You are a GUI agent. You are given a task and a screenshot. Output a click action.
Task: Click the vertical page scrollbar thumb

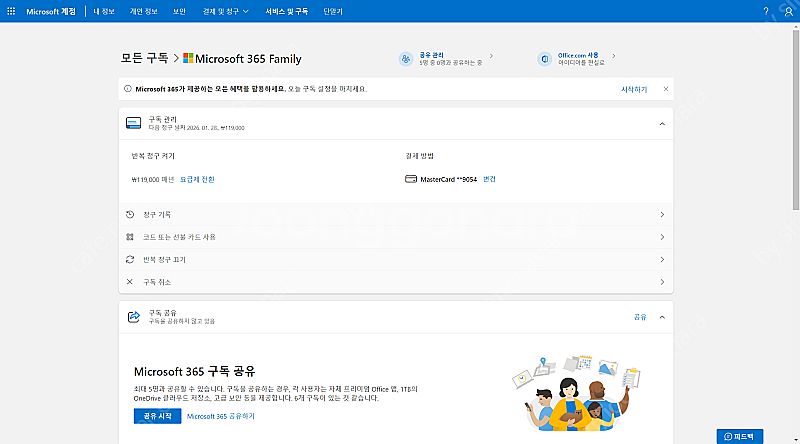795,120
